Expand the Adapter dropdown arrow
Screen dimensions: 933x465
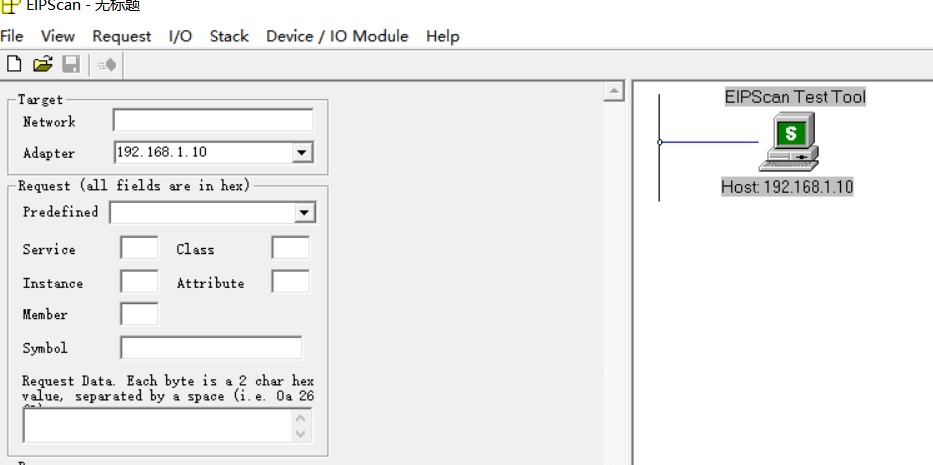(x=302, y=152)
